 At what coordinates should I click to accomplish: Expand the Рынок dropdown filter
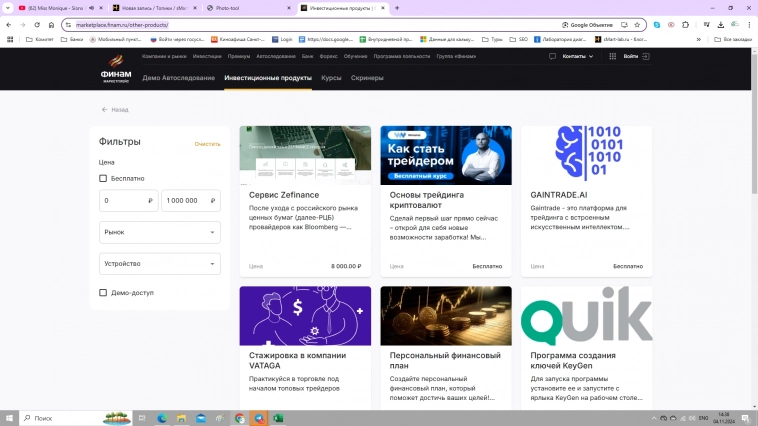(160, 232)
